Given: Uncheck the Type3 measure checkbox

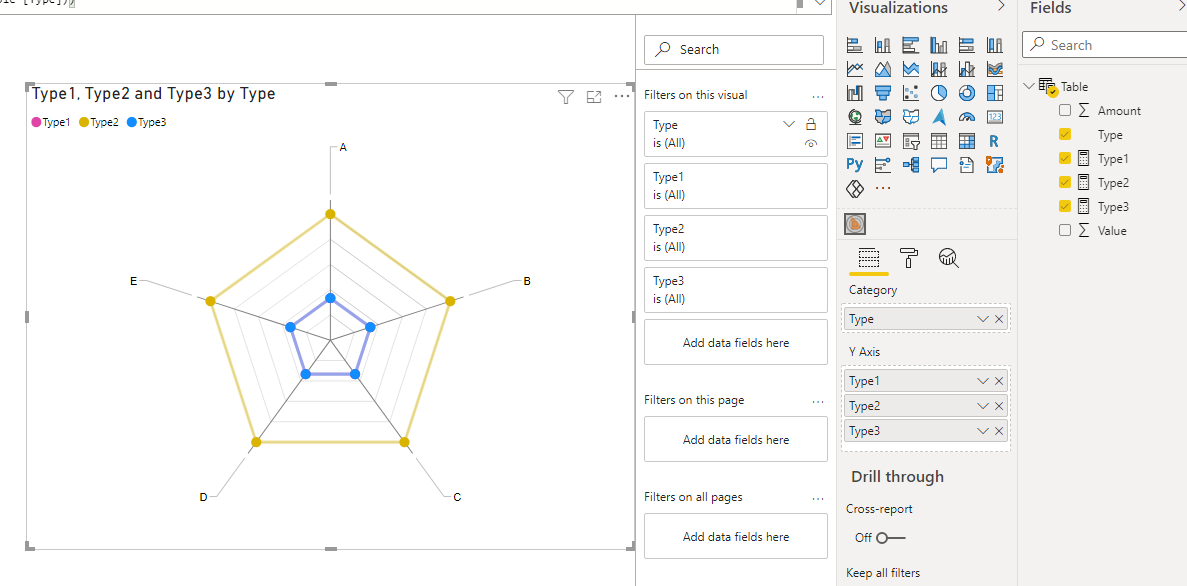Looking at the screenshot, I should click(x=1065, y=206).
